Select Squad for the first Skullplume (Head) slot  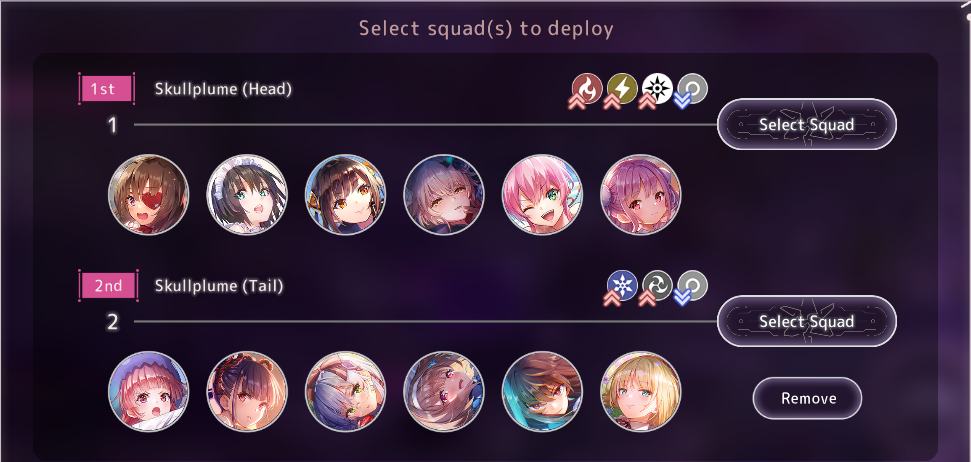click(806, 124)
